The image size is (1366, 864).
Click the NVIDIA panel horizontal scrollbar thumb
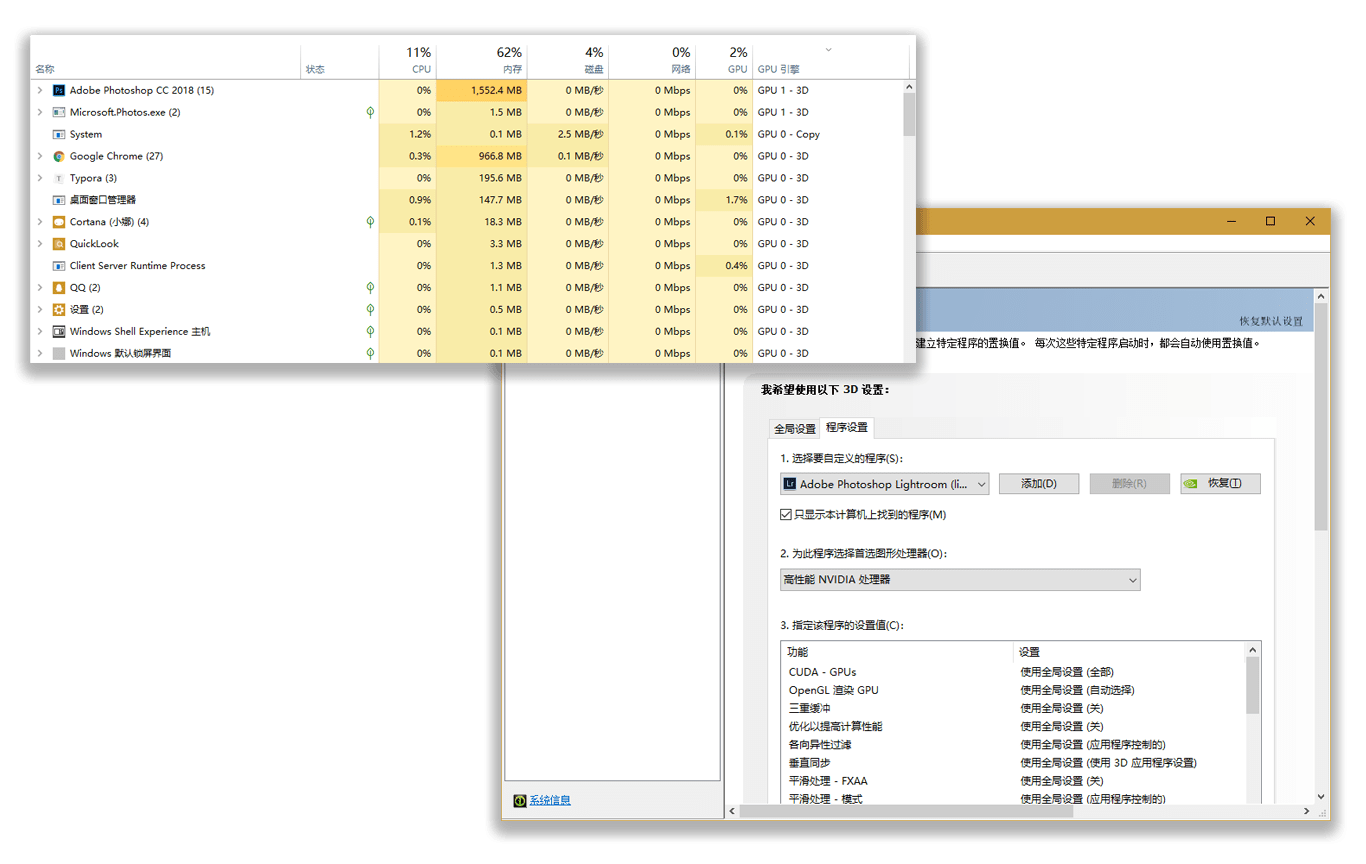tap(906, 811)
